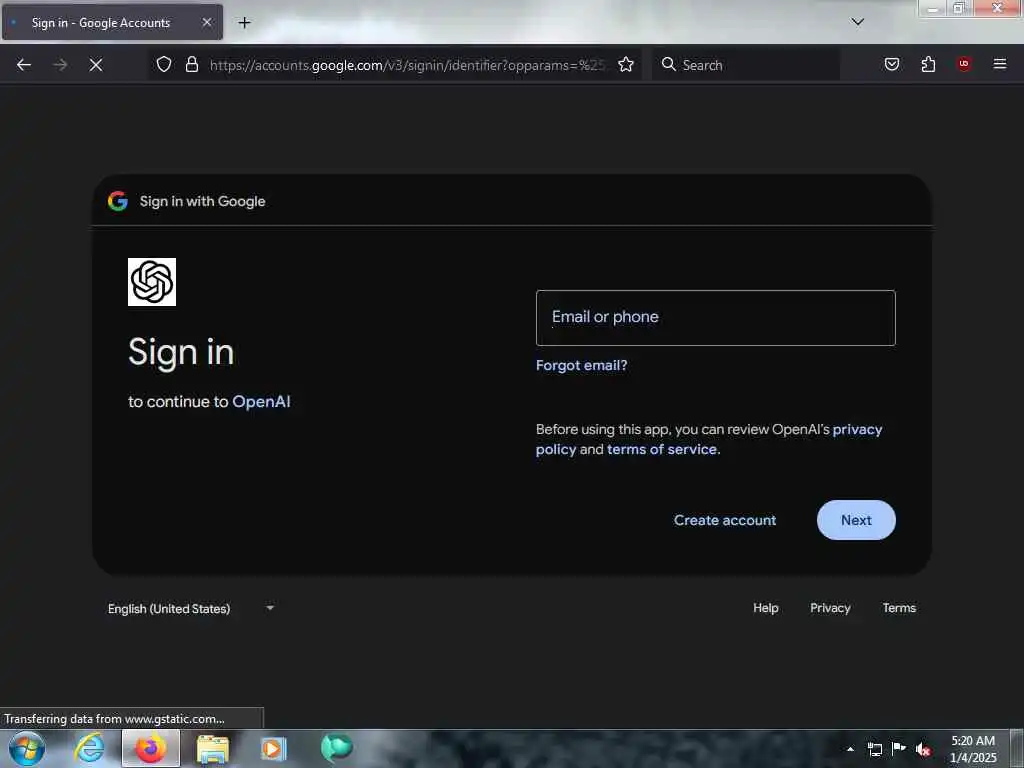Open Windows Media Player from taskbar
The height and width of the screenshot is (768, 1024).
274,748
